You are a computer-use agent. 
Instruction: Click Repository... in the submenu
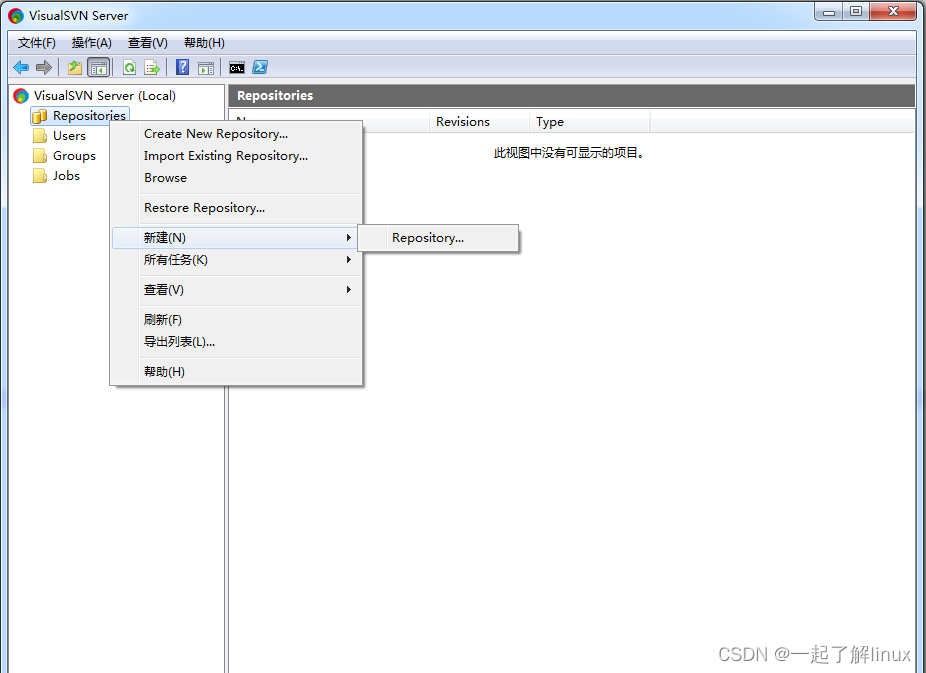(x=428, y=238)
